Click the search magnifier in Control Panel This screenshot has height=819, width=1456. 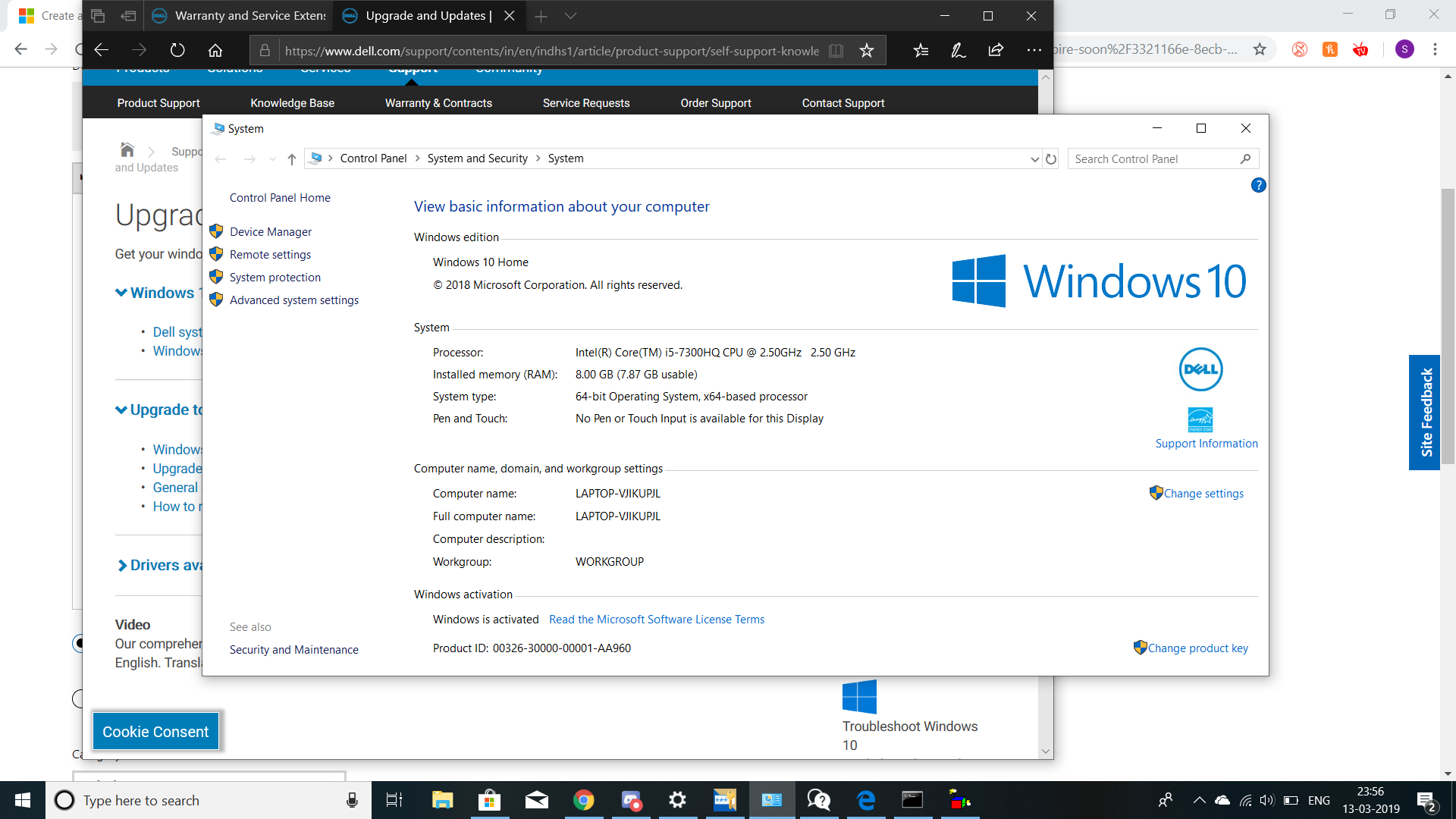pyautogui.click(x=1245, y=158)
